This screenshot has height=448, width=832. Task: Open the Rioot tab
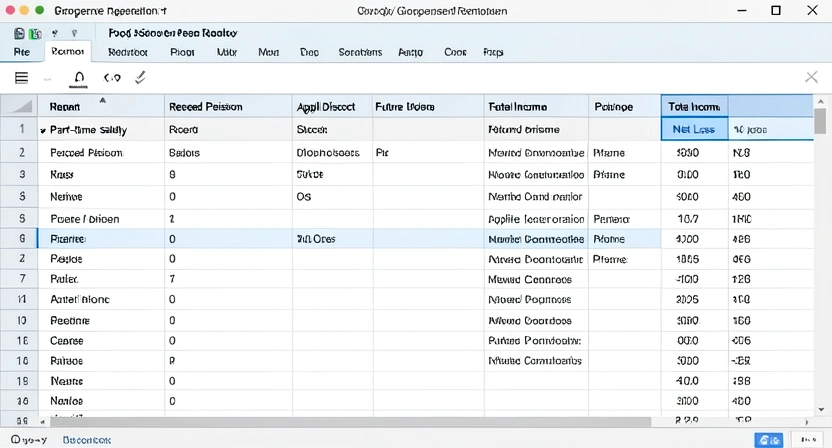click(x=182, y=52)
